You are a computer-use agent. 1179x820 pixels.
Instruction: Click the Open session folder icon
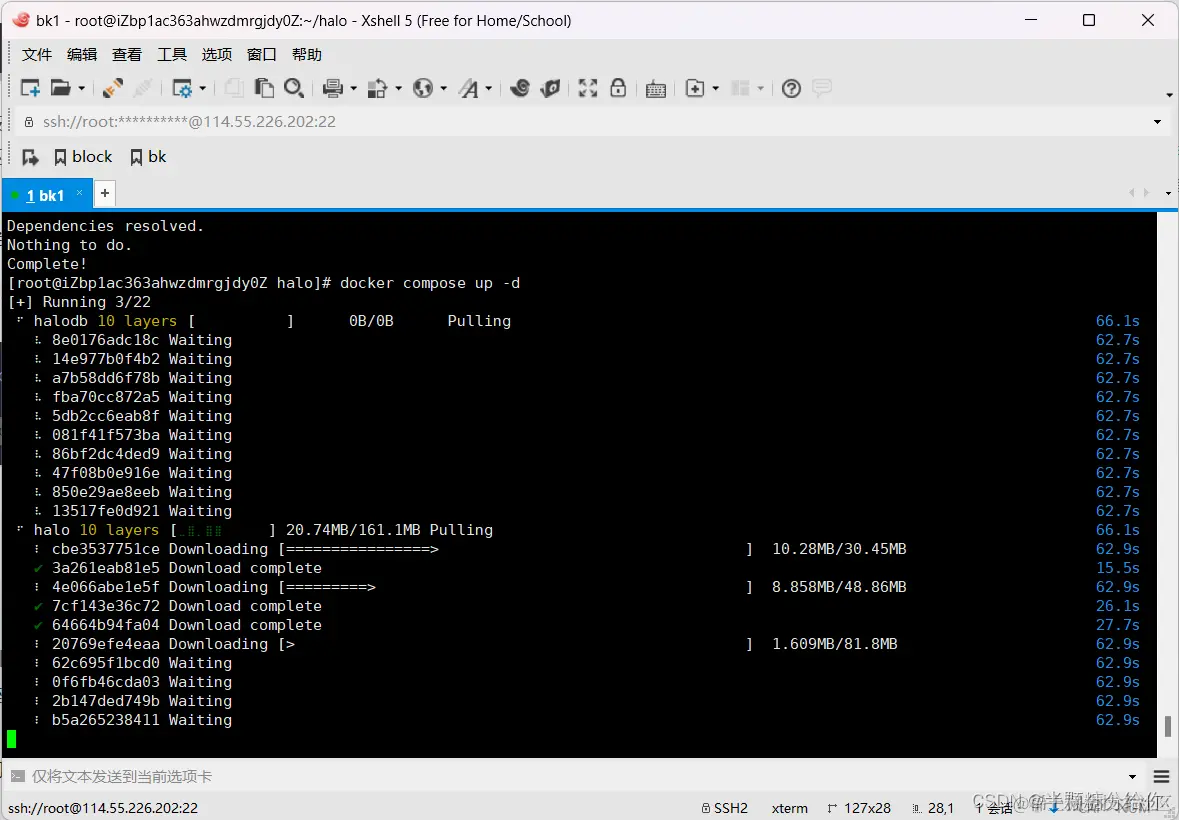tap(60, 88)
